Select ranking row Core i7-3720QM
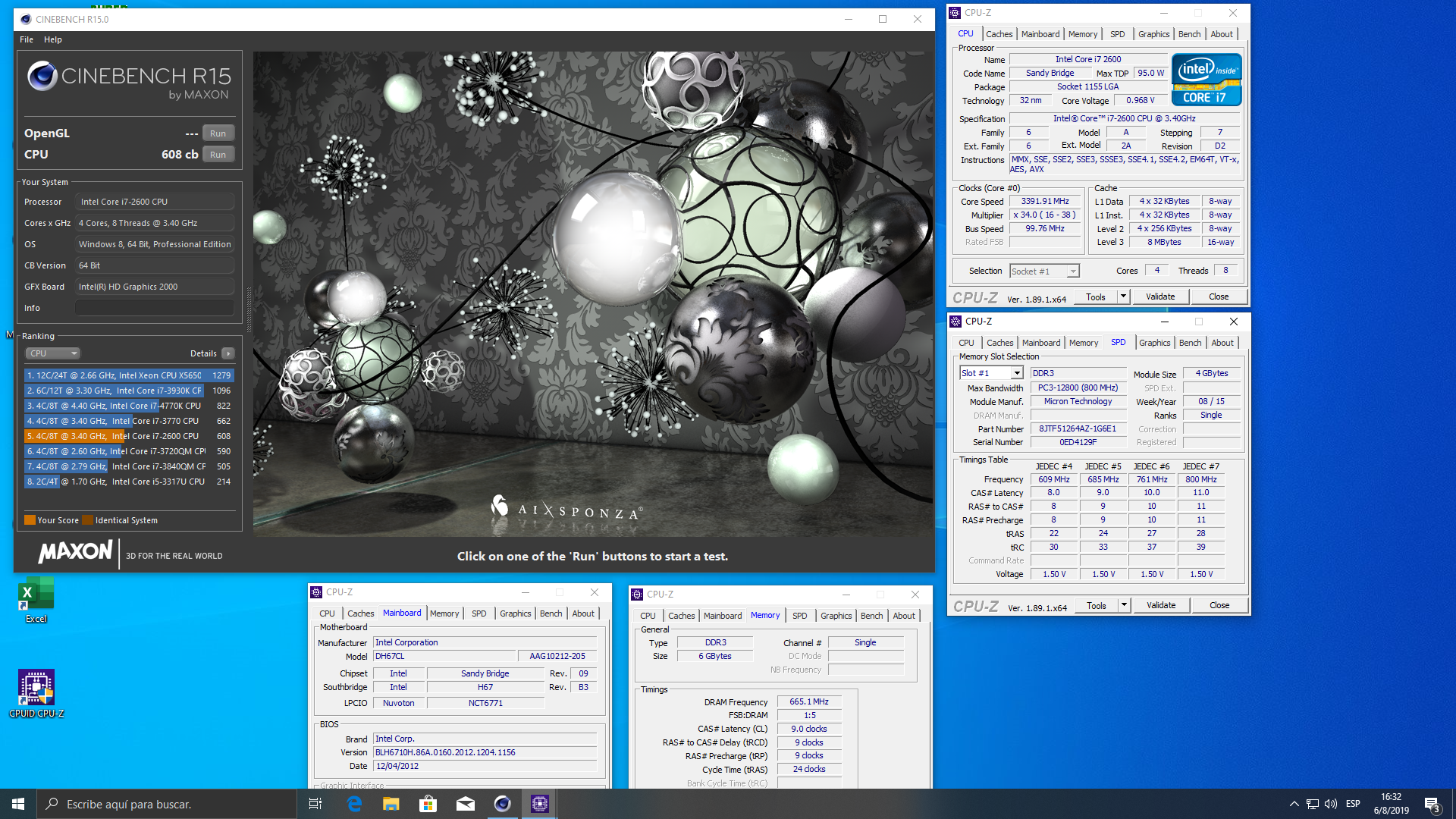This screenshot has height=819, width=1456. click(x=129, y=451)
